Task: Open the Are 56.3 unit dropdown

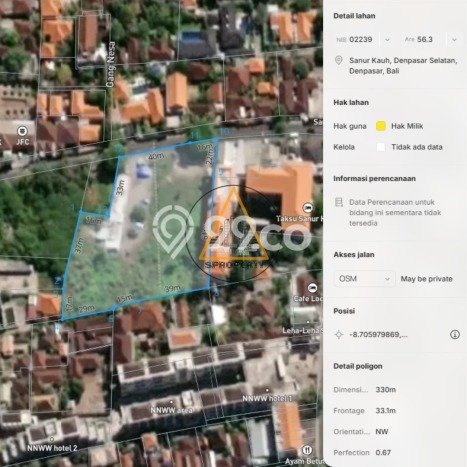Action: coord(454,40)
